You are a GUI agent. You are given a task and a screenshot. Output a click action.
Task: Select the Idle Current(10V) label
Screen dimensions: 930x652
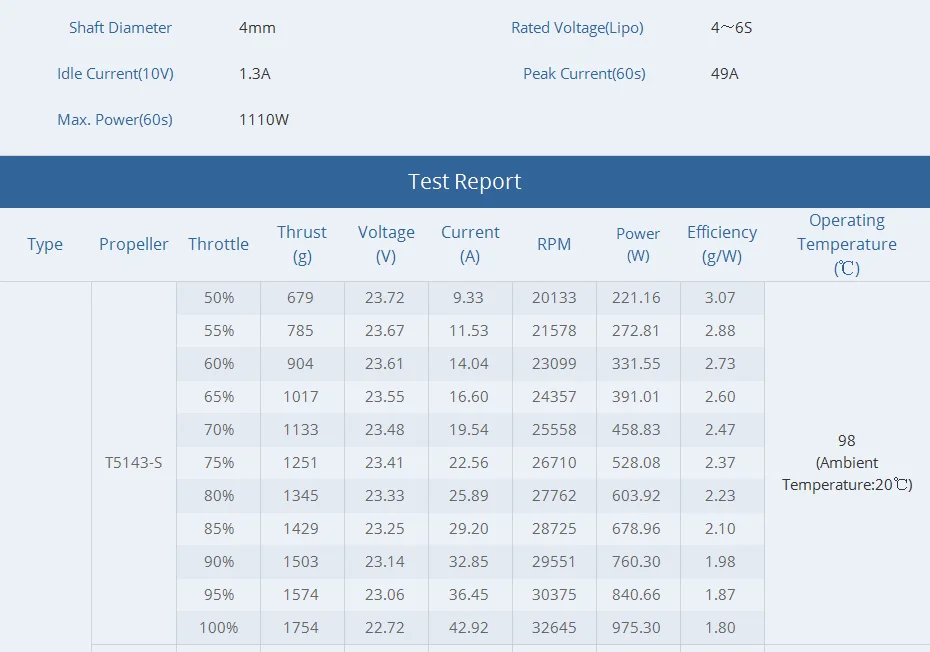(x=115, y=74)
